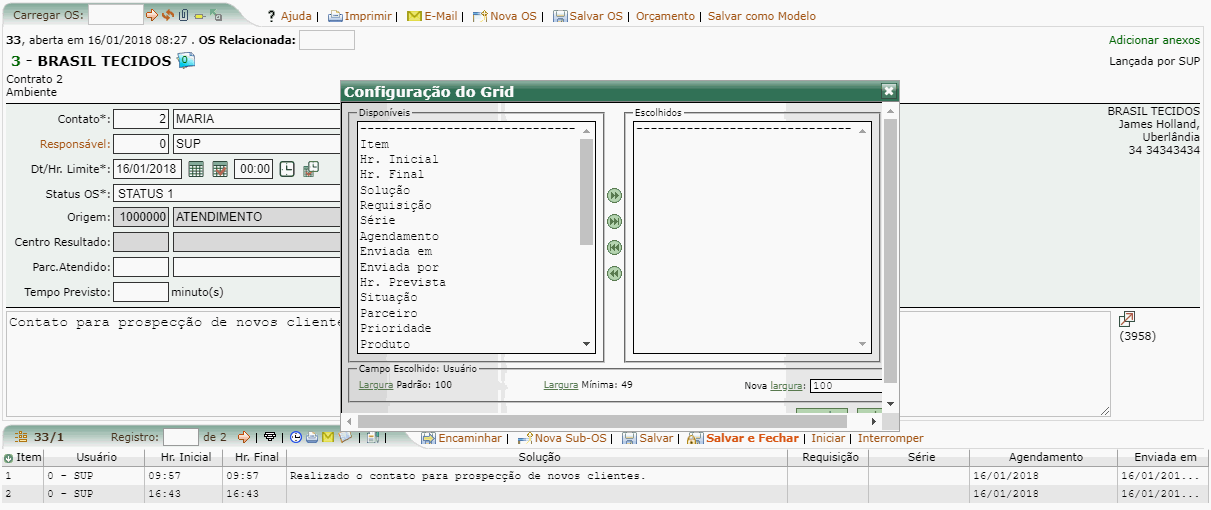Click the expand icon beside the description box

click(x=1126, y=319)
